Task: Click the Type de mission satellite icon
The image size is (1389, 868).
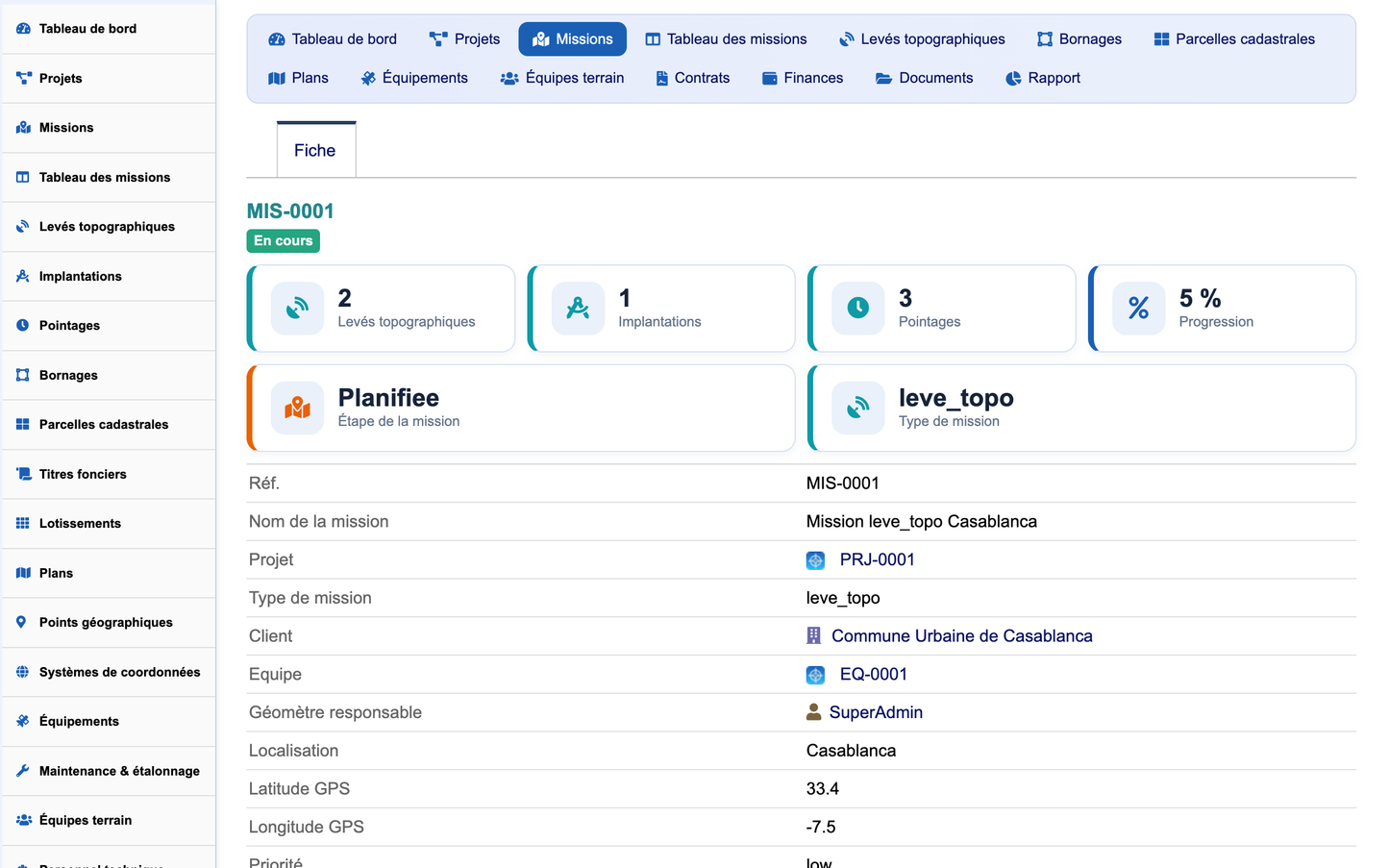Action: click(857, 408)
